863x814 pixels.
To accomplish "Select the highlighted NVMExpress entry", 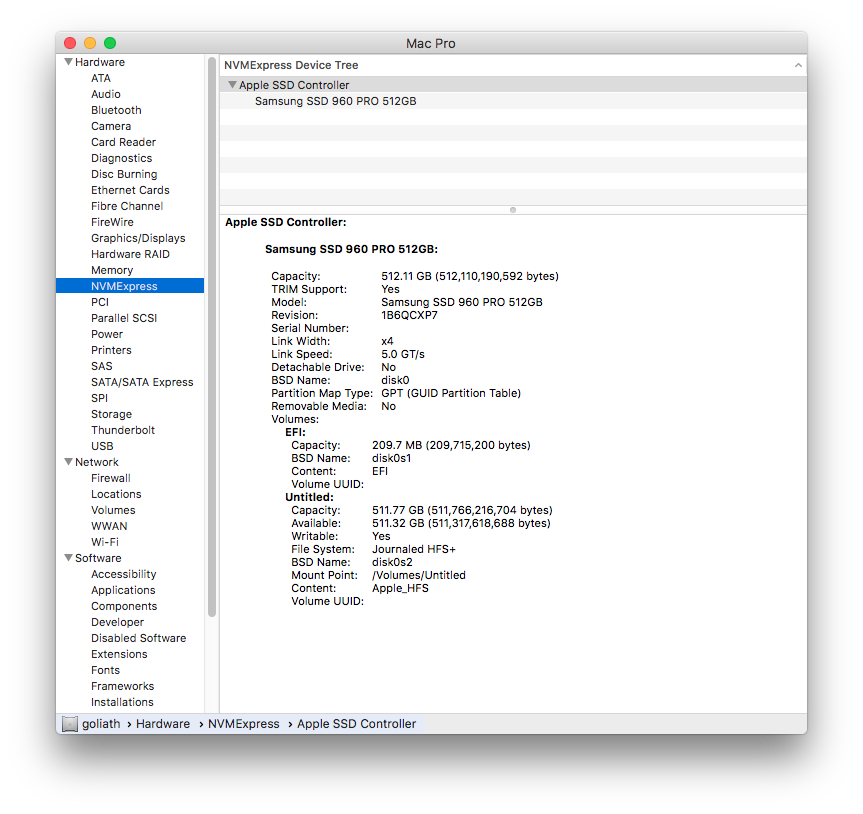I will tap(130, 286).
